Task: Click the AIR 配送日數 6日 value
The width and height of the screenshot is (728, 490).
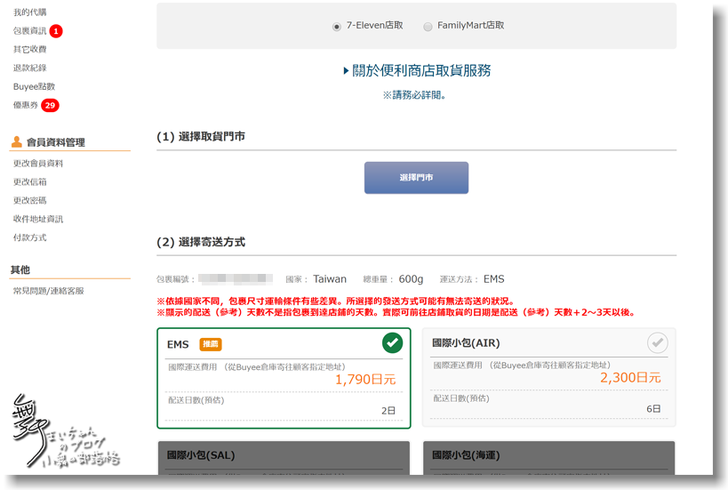Action: 654,409
